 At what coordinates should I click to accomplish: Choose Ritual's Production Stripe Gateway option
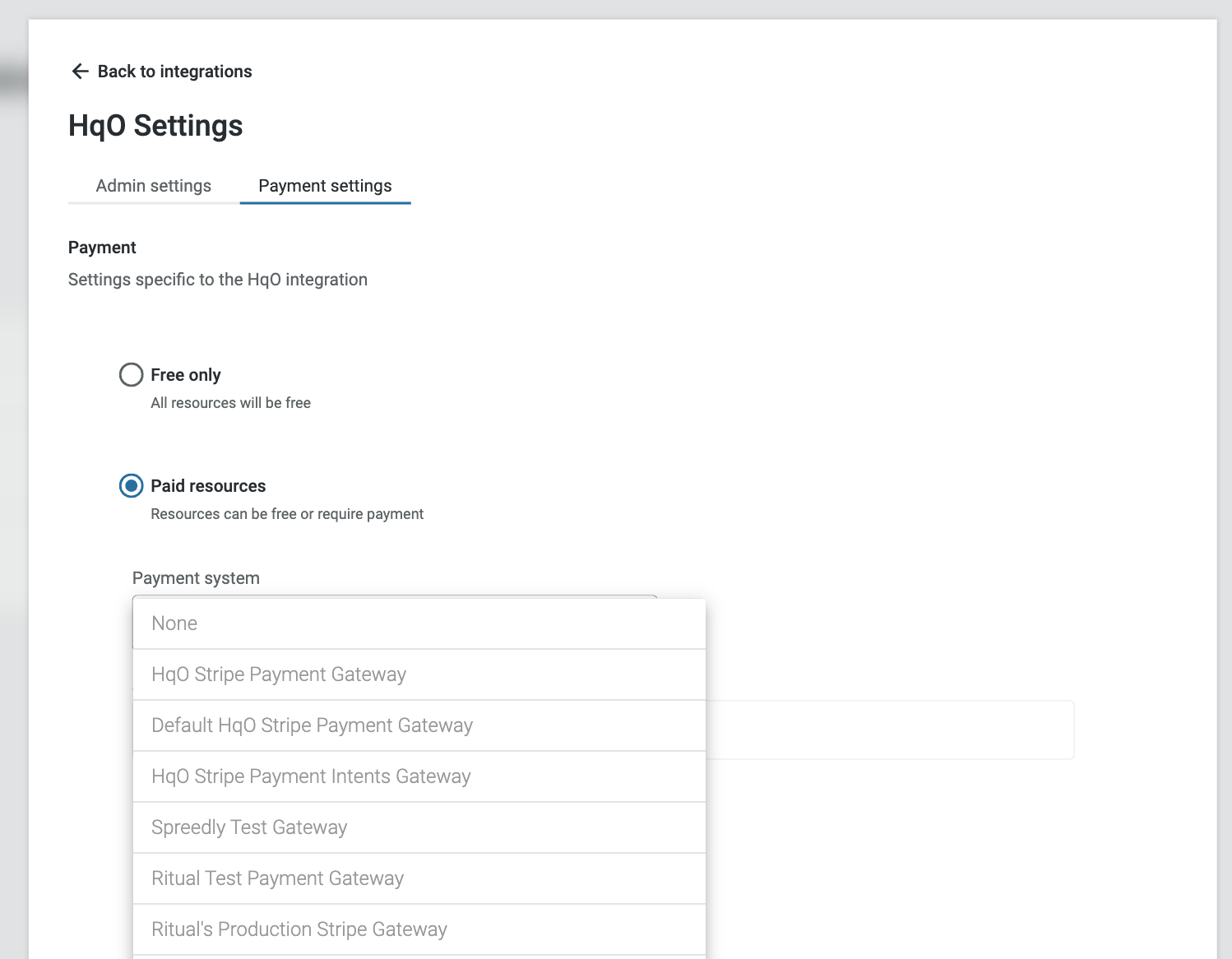coord(419,929)
